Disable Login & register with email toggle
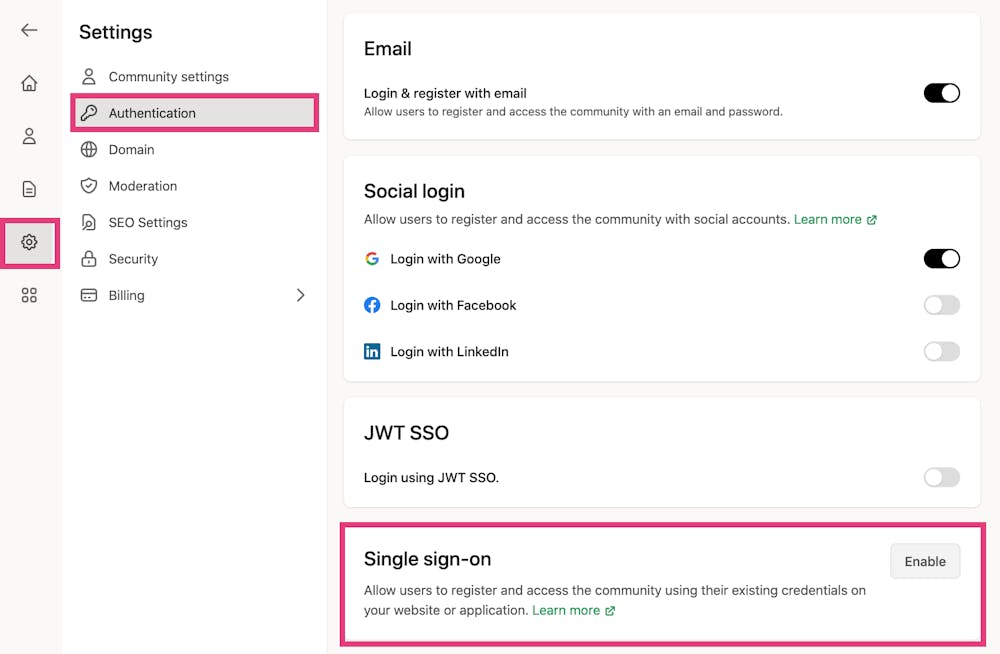1000x654 pixels. click(x=941, y=93)
